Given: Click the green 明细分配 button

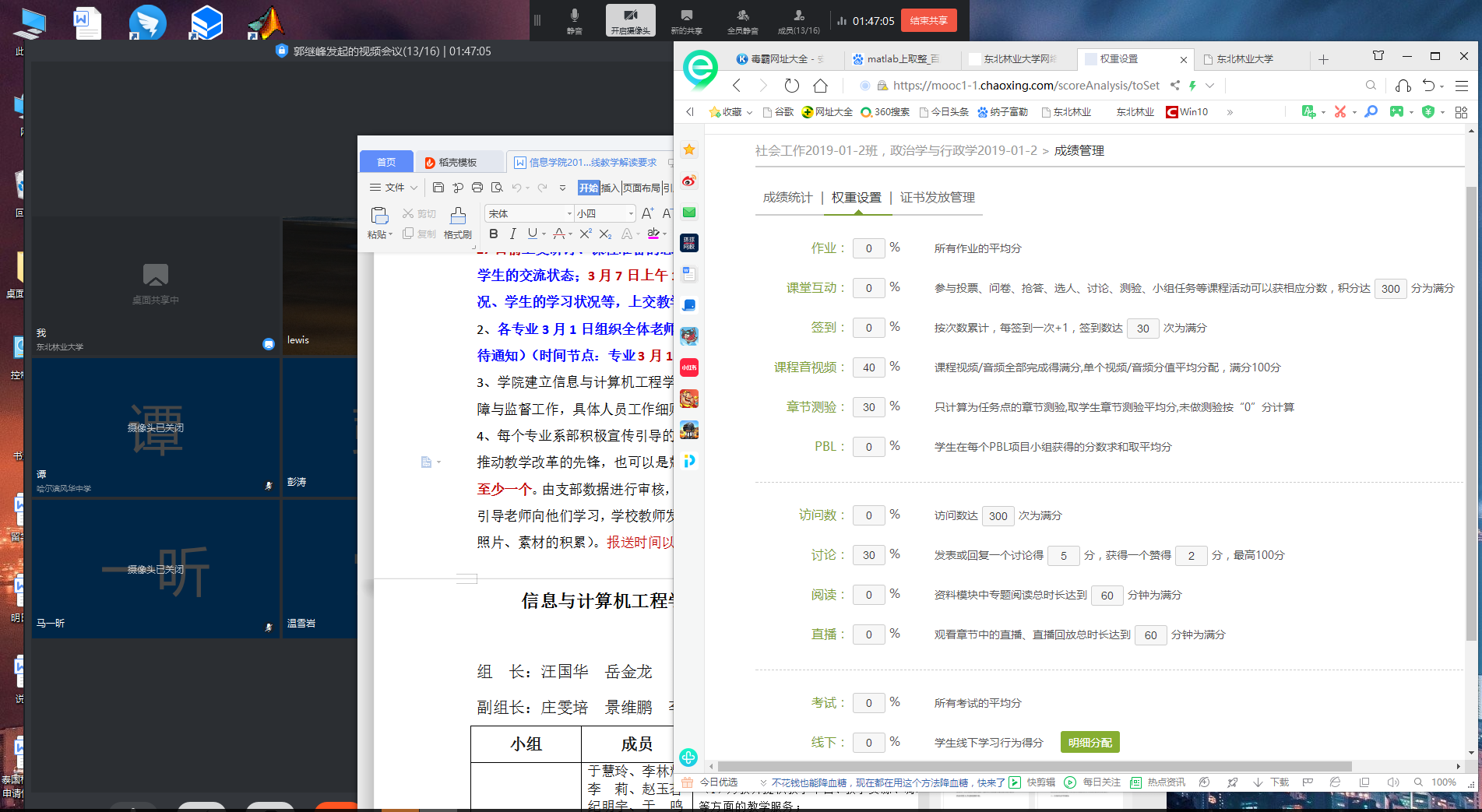Looking at the screenshot, I should click(x=1089, y=743).
